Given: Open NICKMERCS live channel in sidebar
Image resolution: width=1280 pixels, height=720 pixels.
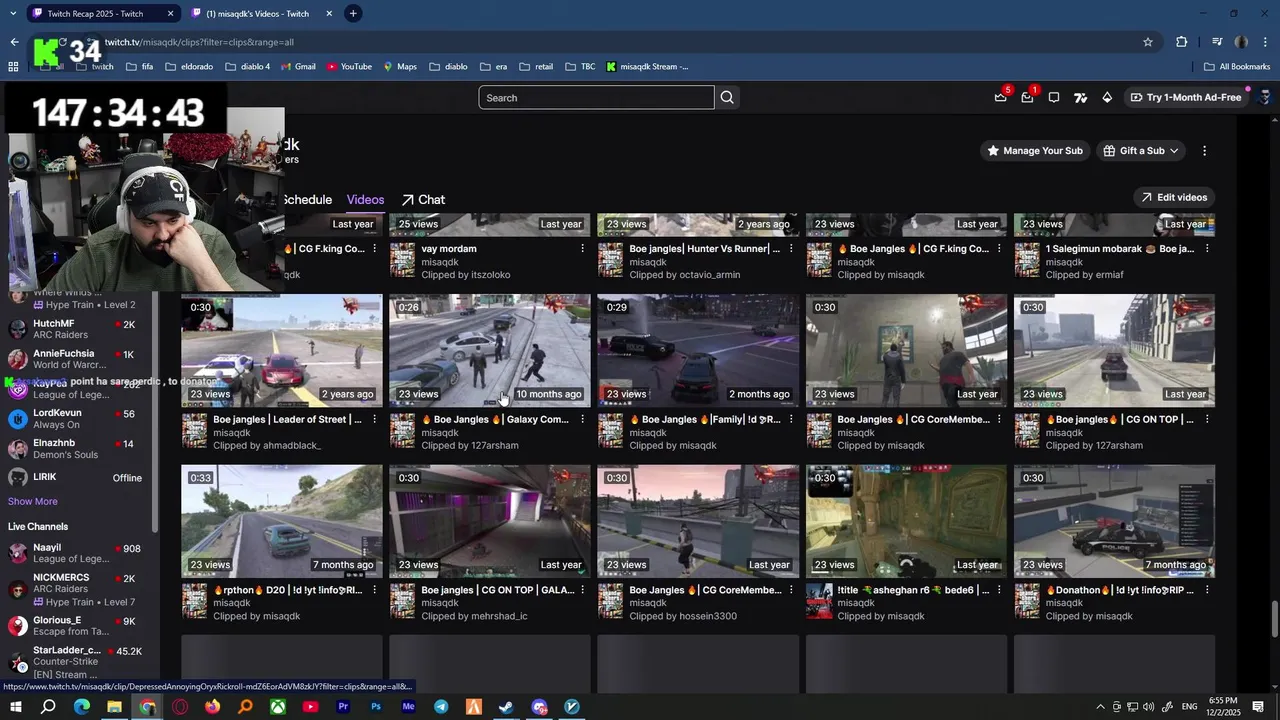Looking at the screenshot, I should coord(78,590).
